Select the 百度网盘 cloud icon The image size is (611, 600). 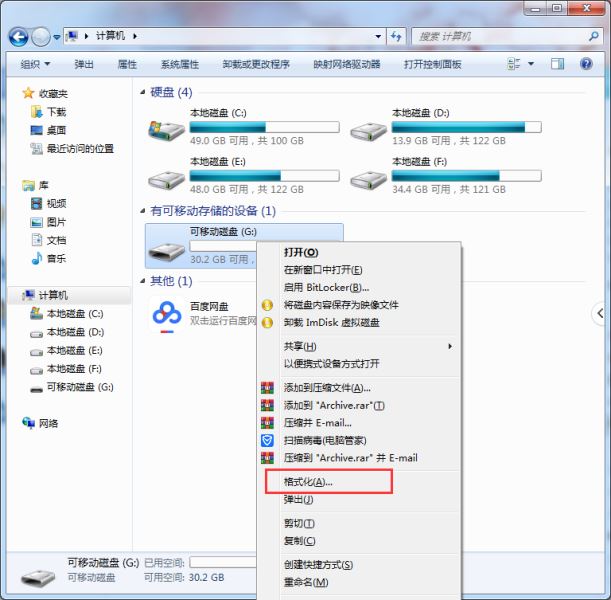point(167,316)
